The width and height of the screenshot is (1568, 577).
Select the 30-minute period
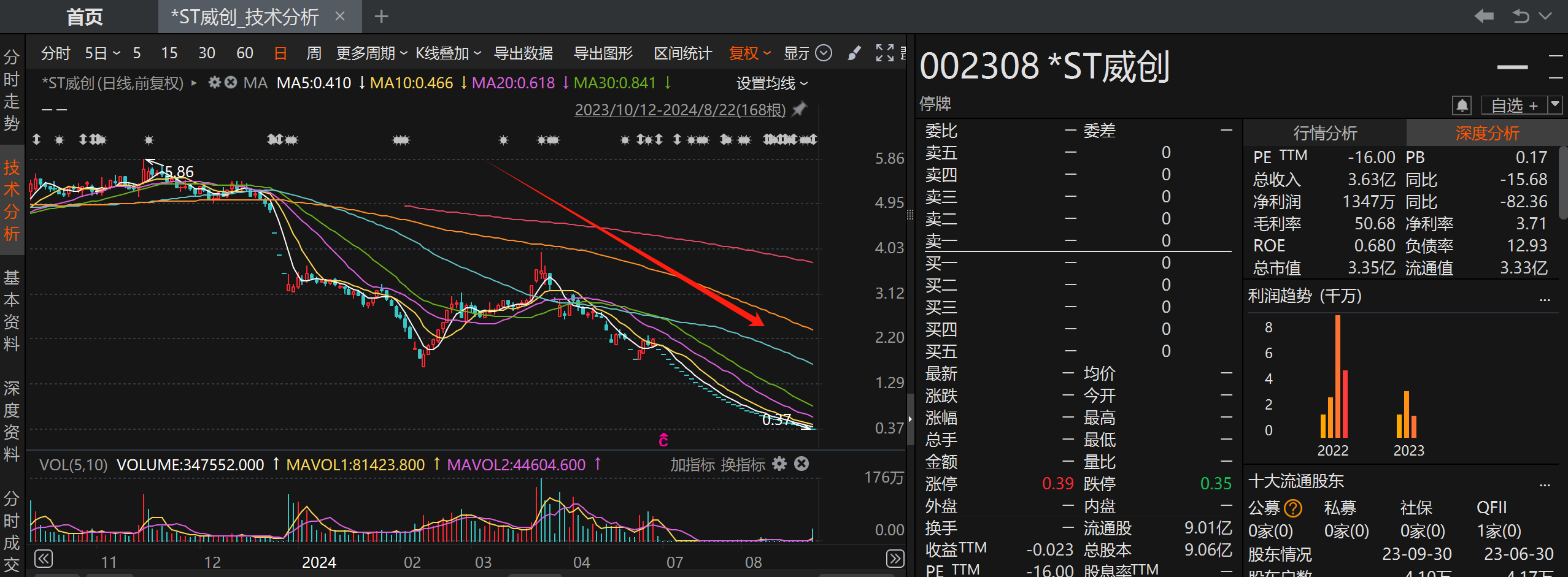(x=207, y=53)
